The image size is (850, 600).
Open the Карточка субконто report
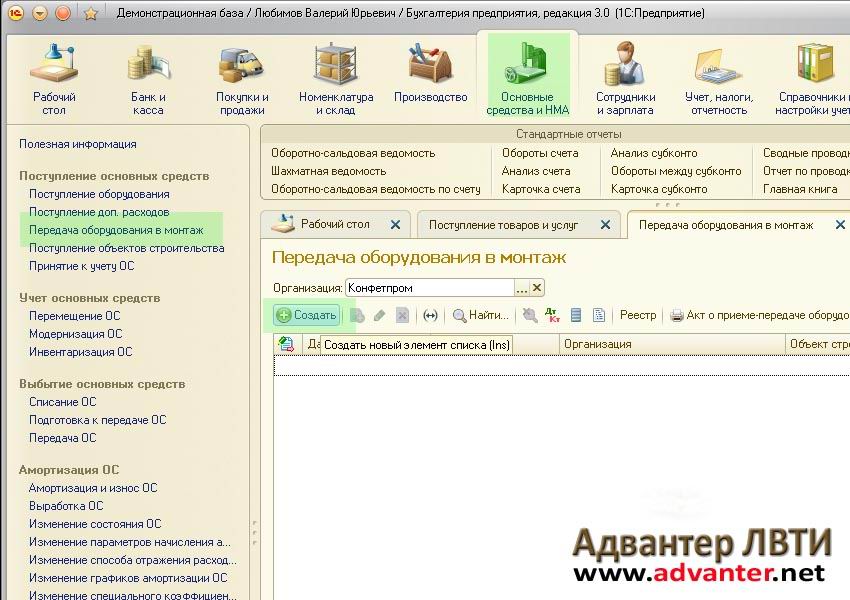click(x=659, y=189)
